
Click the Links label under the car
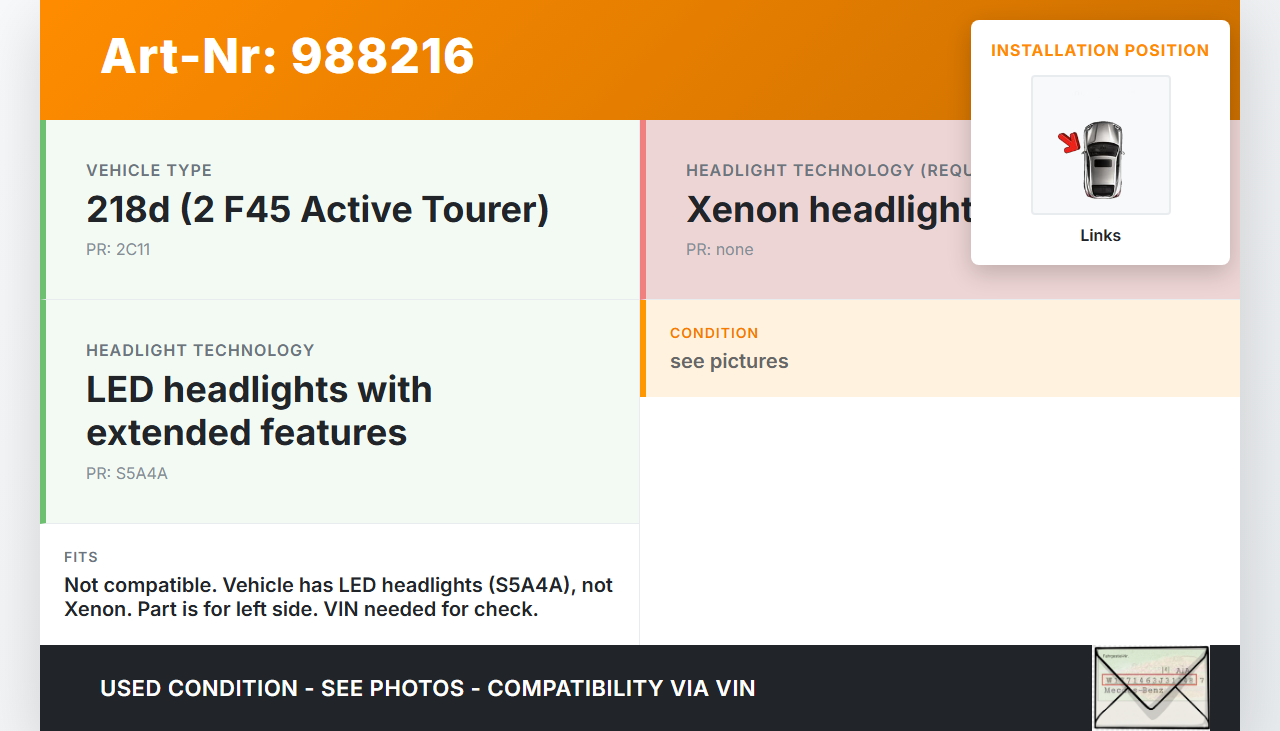1100,236
